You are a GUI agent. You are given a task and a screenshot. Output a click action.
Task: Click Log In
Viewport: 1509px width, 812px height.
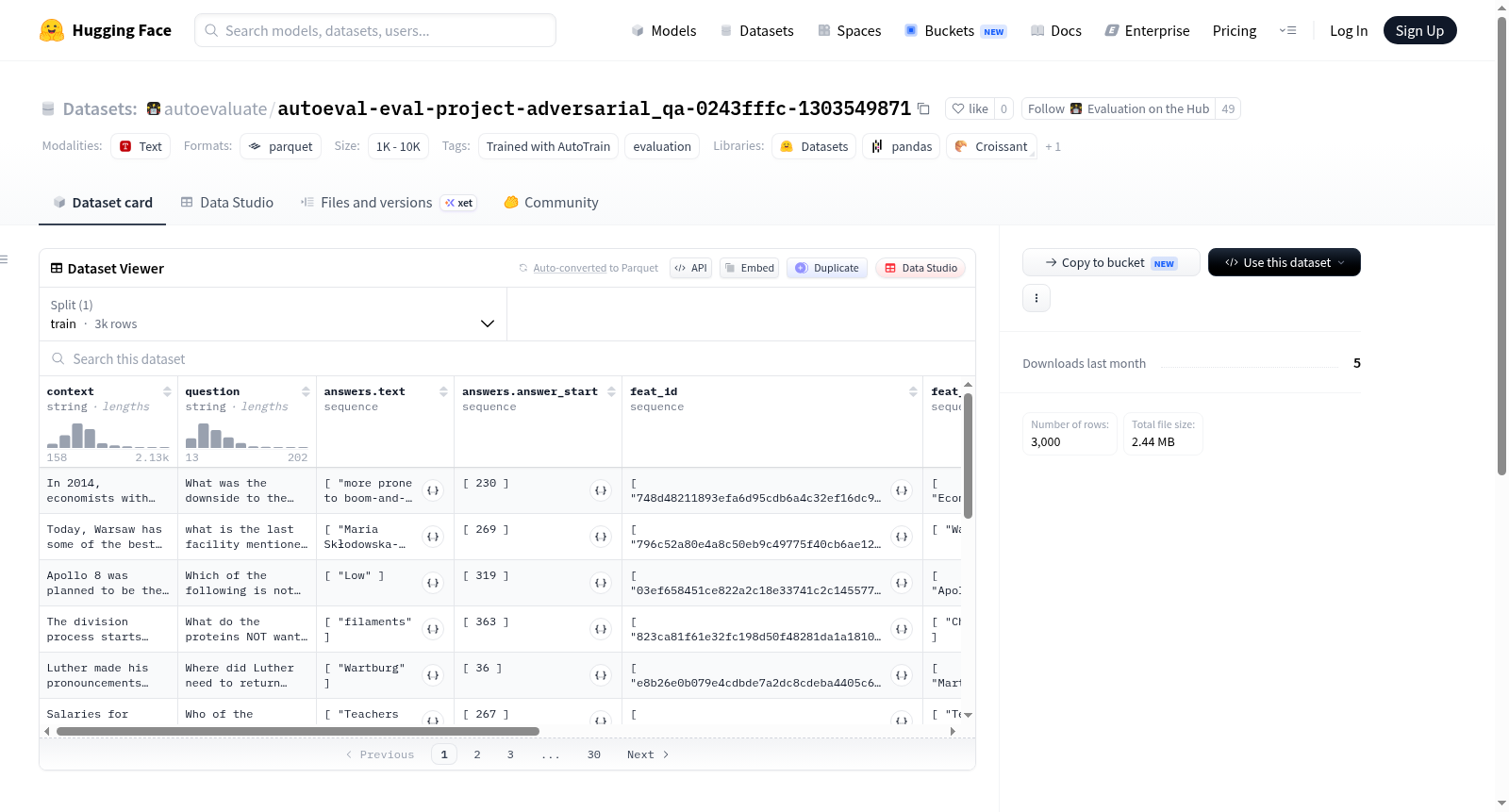pyautogui.click(x=1349, y=30)
